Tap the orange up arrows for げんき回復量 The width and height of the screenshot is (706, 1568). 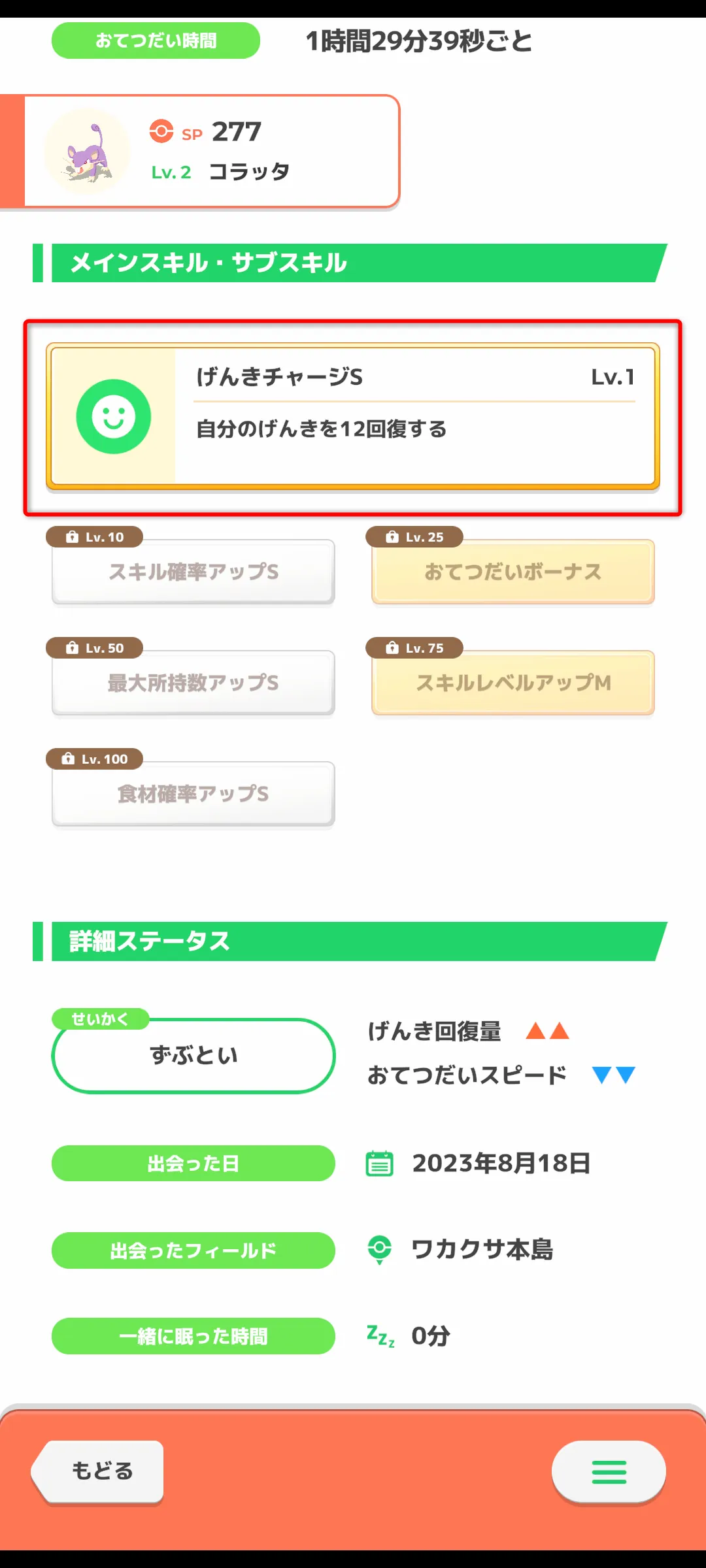[548, 1031]
